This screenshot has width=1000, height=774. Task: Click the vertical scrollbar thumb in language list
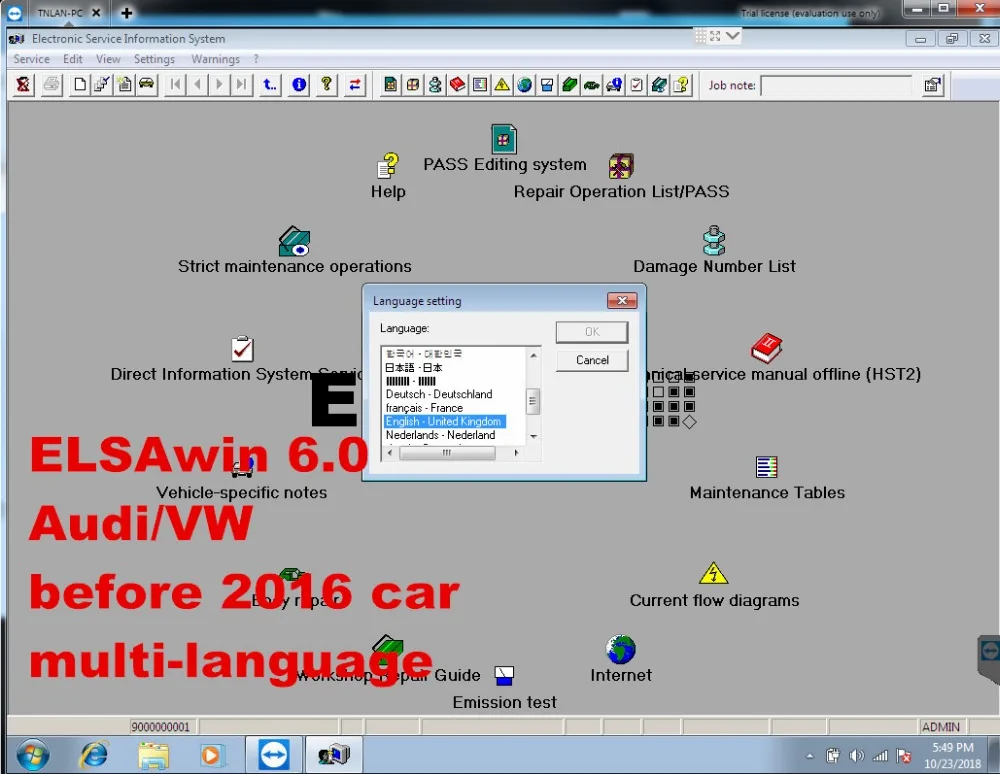533,401
